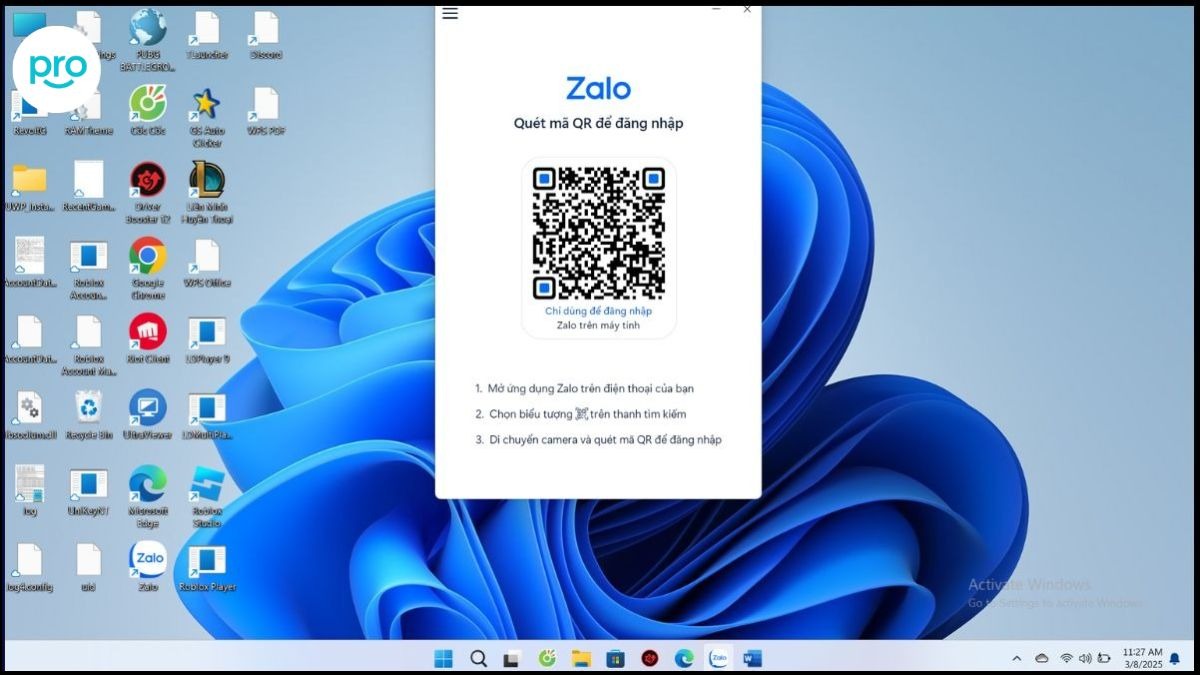Open Word from the taskbar
The width and height of the screenshot is (1200, 675).
click(753, 658)
